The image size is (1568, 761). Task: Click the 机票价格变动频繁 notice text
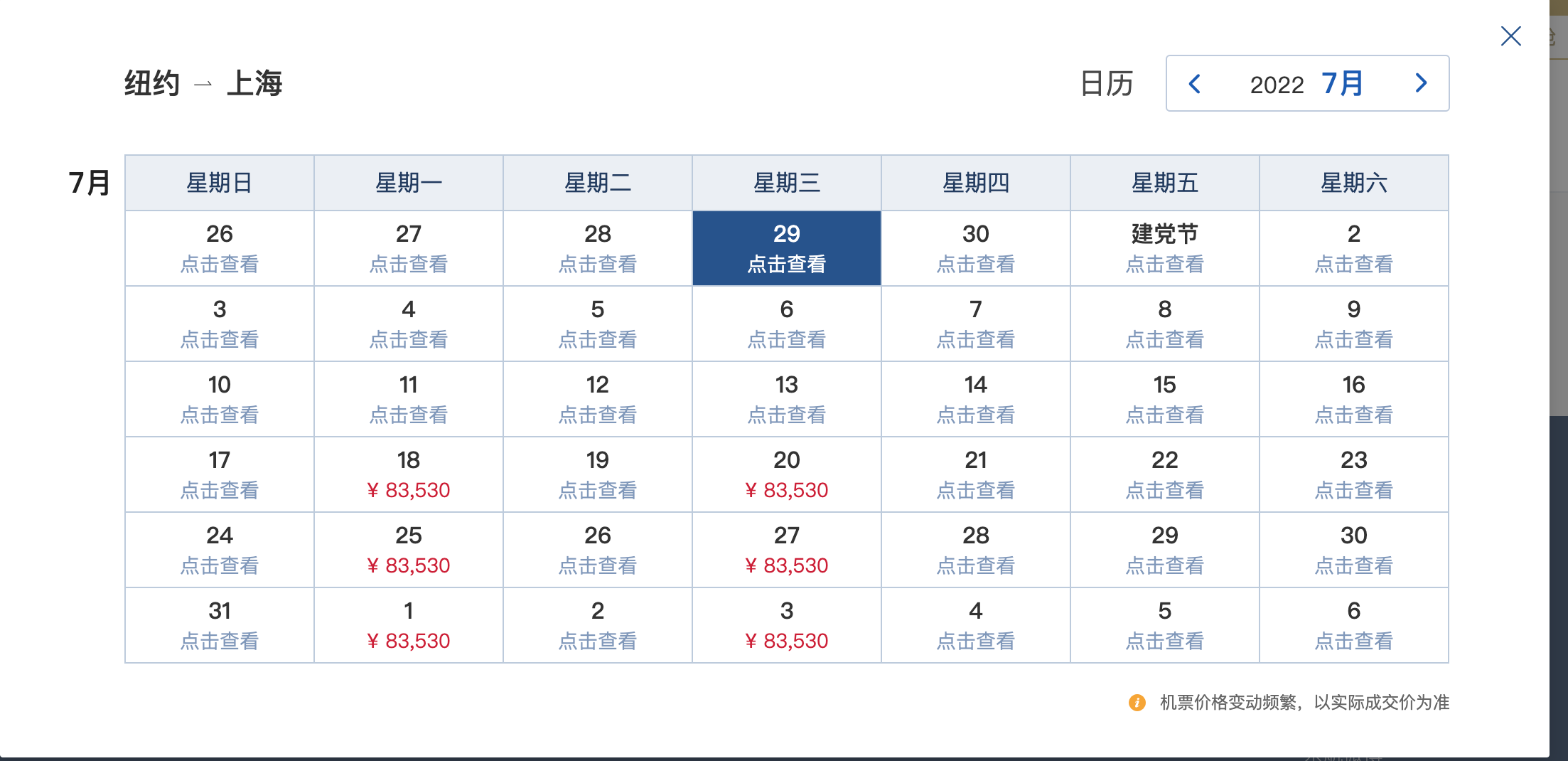click(x=1304, y=703)
